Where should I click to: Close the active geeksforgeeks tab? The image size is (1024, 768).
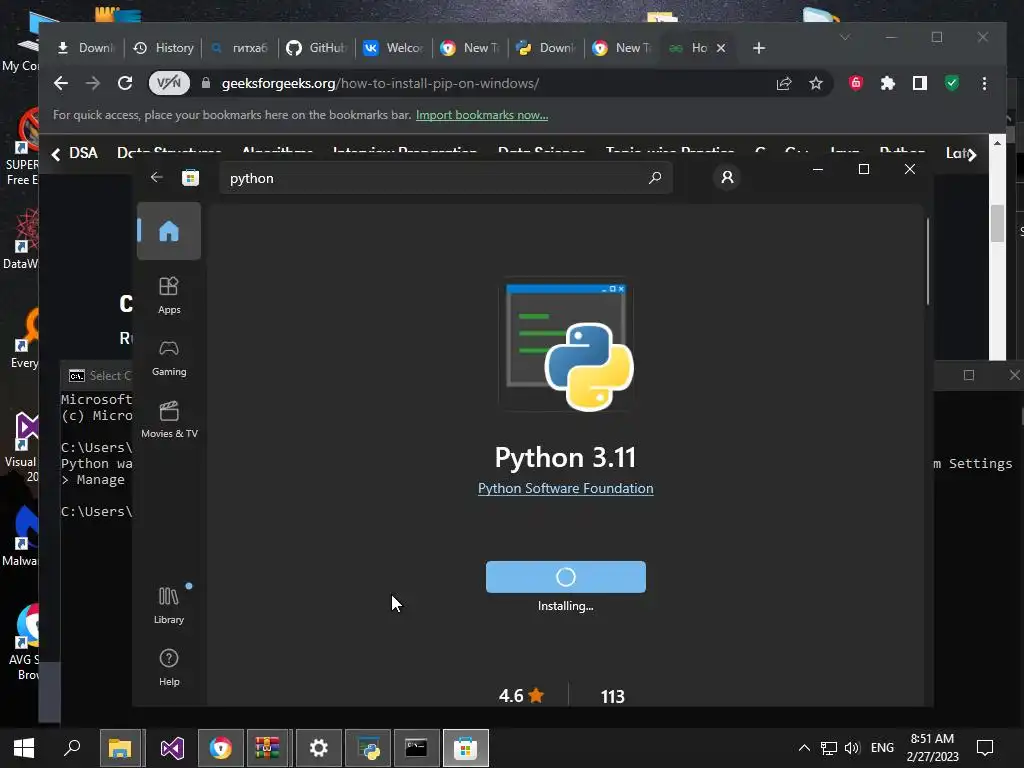(x=721, y=48)
